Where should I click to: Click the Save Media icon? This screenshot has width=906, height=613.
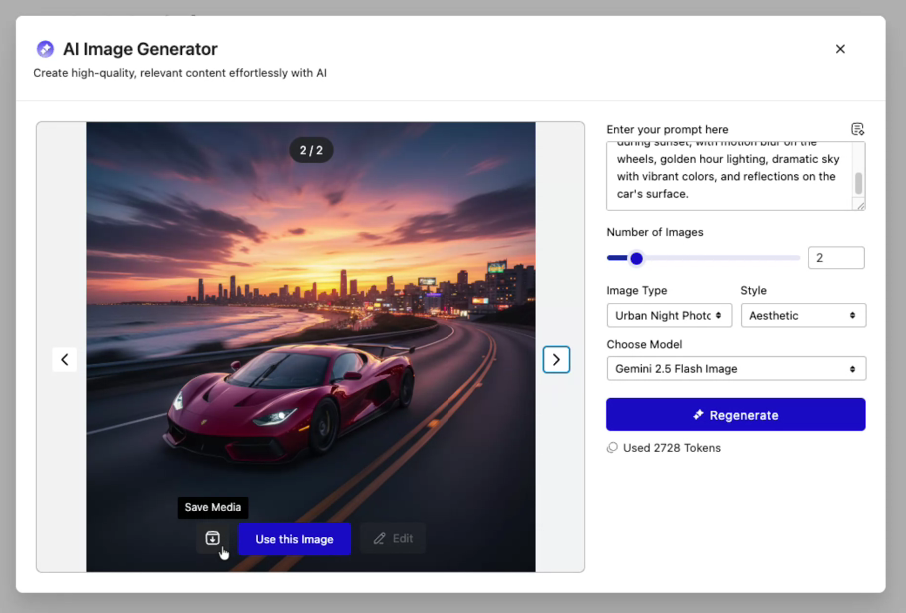coord(212,538)
